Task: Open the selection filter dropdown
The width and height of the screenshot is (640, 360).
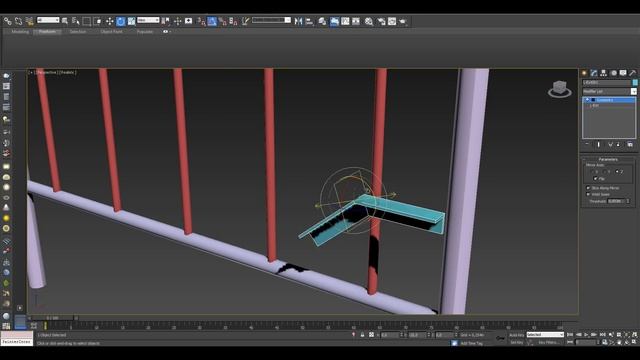Action: (x=48, y=20)
